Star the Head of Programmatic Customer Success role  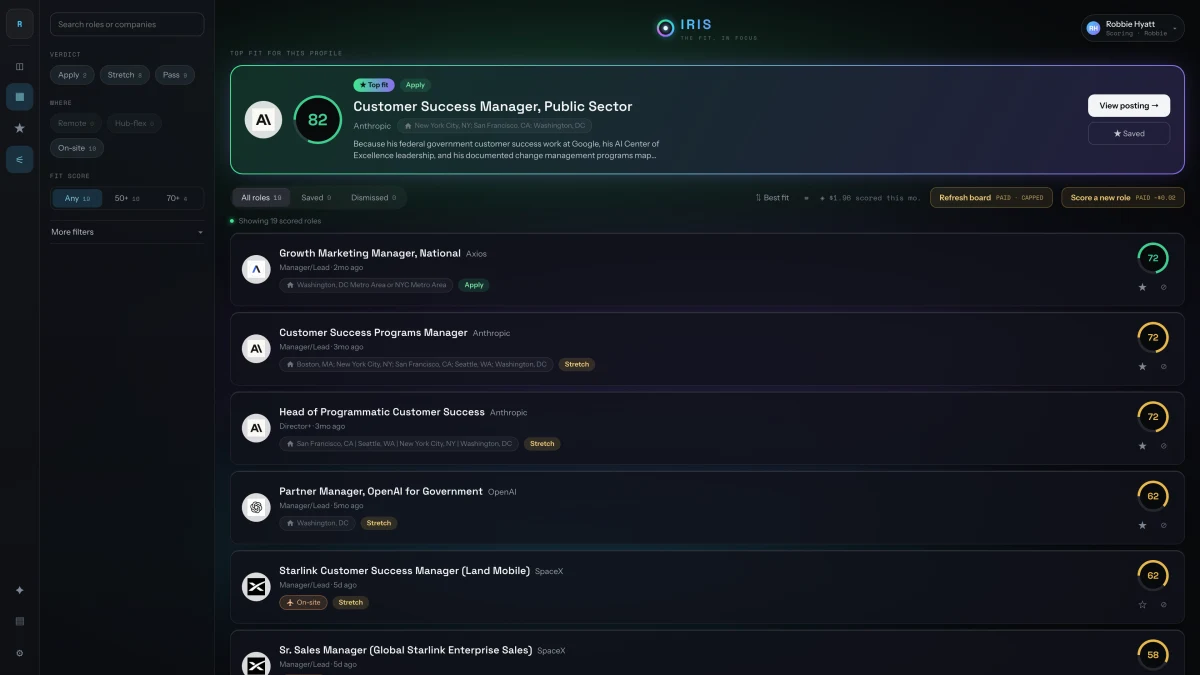coord(1143,446)
